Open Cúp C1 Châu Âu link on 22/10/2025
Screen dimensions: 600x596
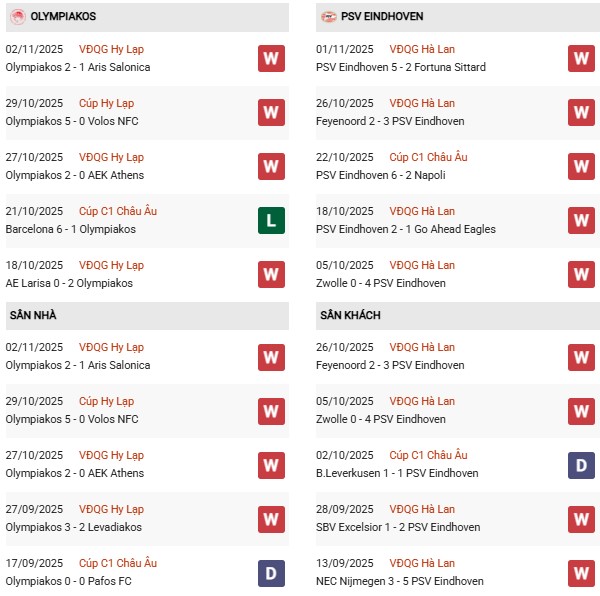(429, 157)
